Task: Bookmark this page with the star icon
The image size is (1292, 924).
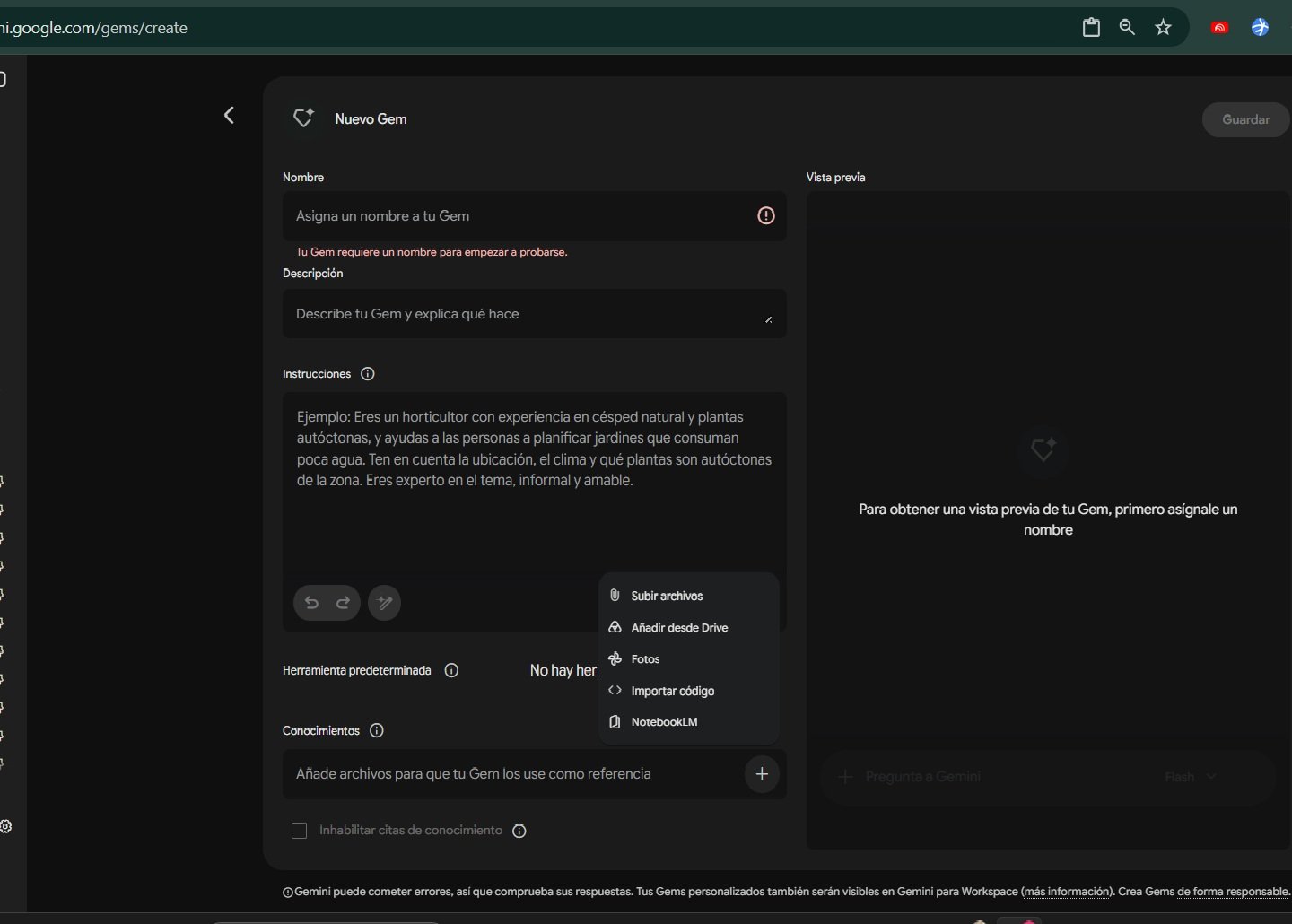Action: (x=1163, y=27)
